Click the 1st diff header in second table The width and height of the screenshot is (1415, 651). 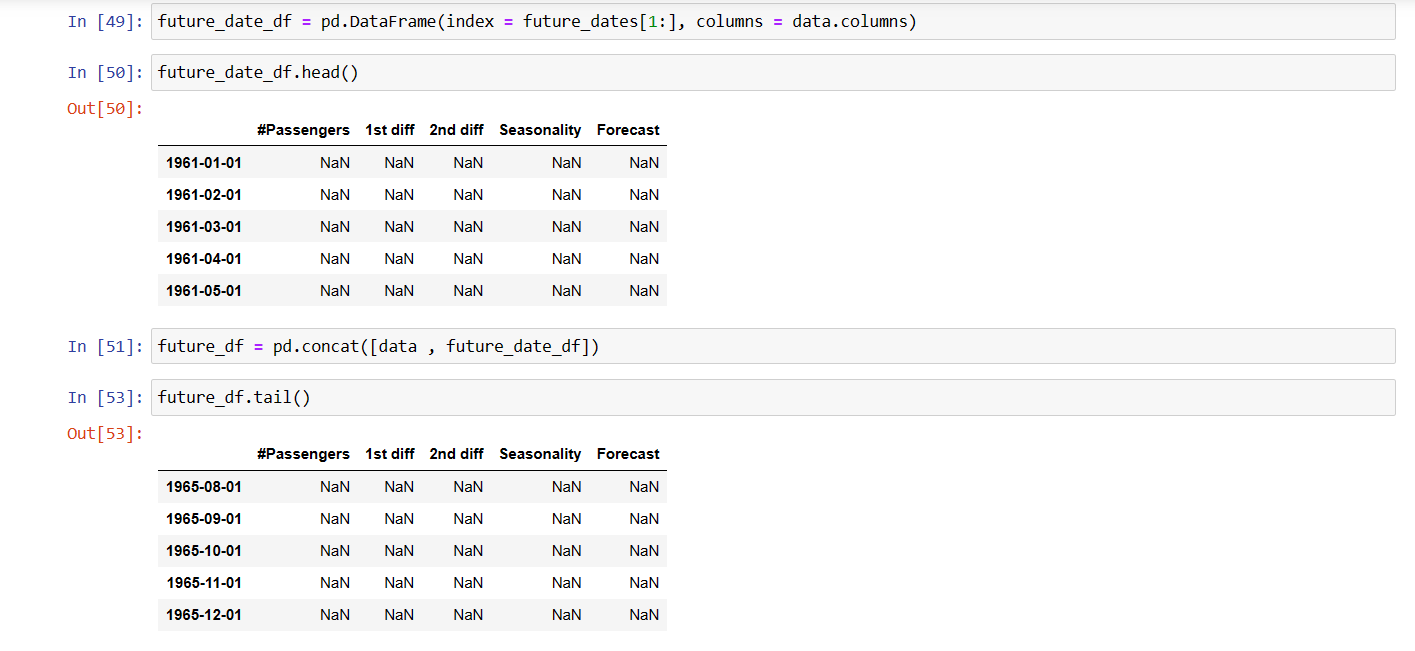(x=390, y=454)
